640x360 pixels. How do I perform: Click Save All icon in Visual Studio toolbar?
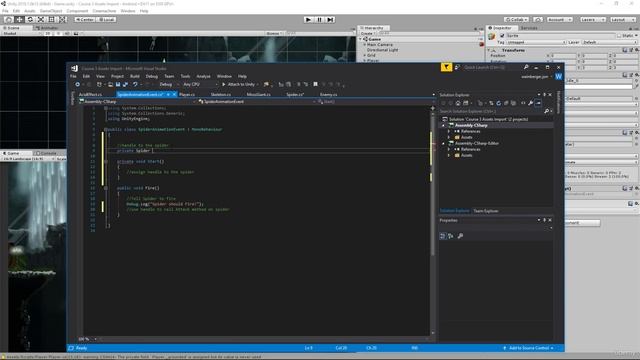pyautogui.click(x=125, y=84)
